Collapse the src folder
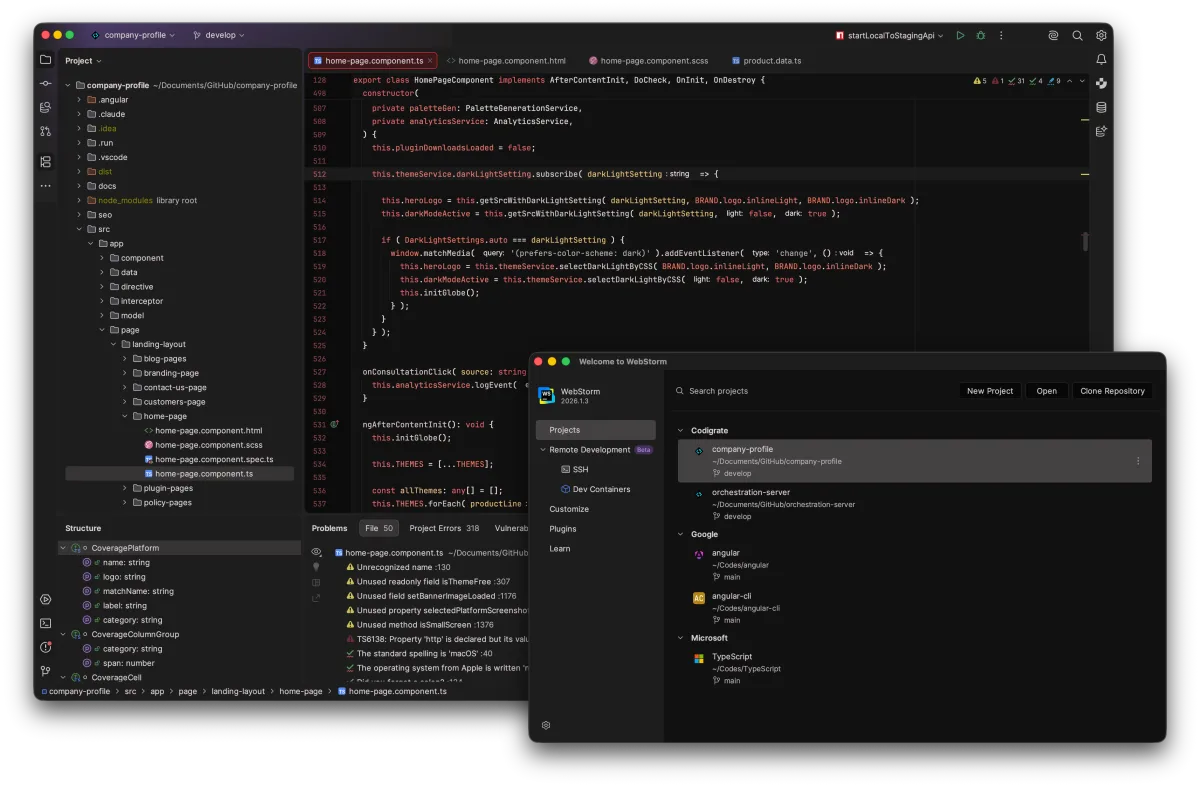Image resolution: width=1200 pixels, height=787 pixels. tap(79, 229)
